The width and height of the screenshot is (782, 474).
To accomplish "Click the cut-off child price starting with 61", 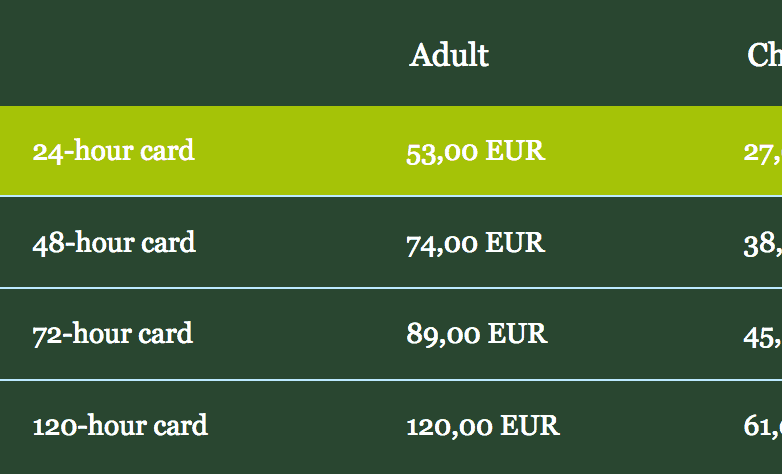I will [762, 426].
